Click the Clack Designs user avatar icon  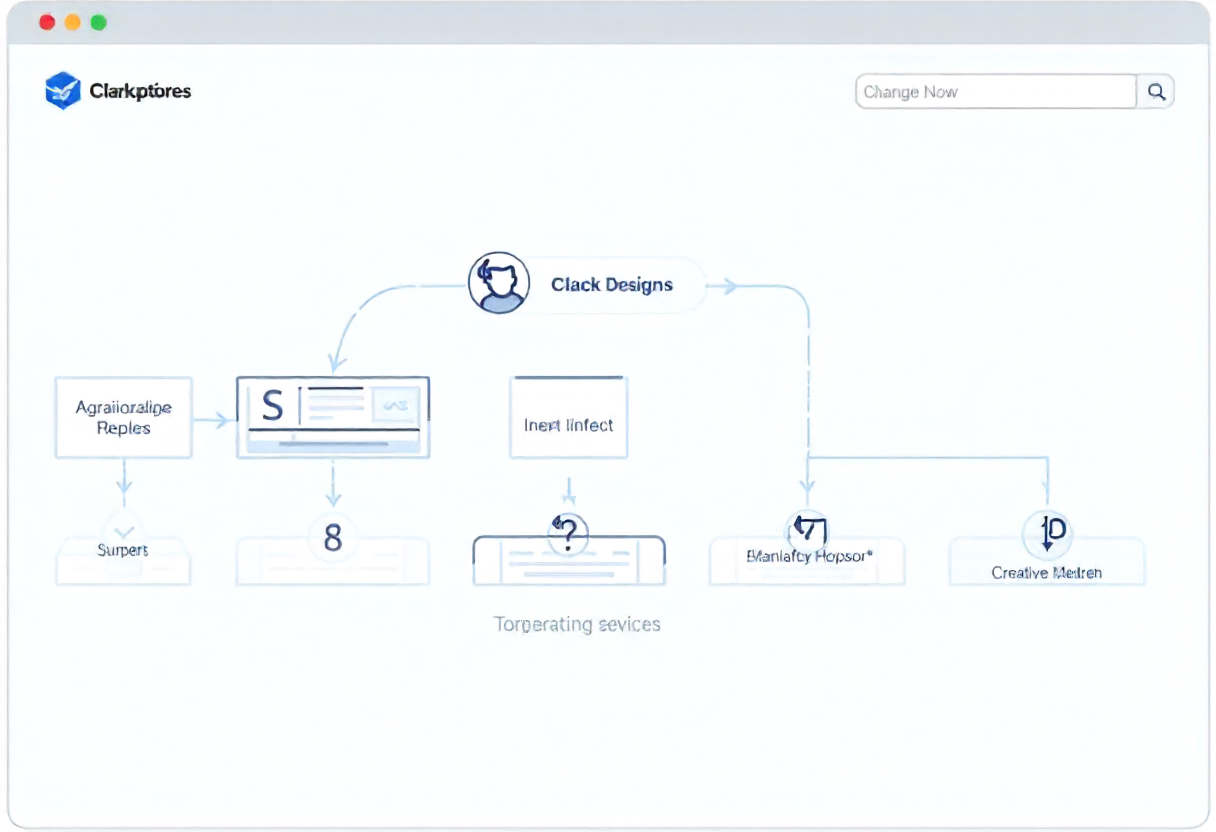tap(498, 283)
